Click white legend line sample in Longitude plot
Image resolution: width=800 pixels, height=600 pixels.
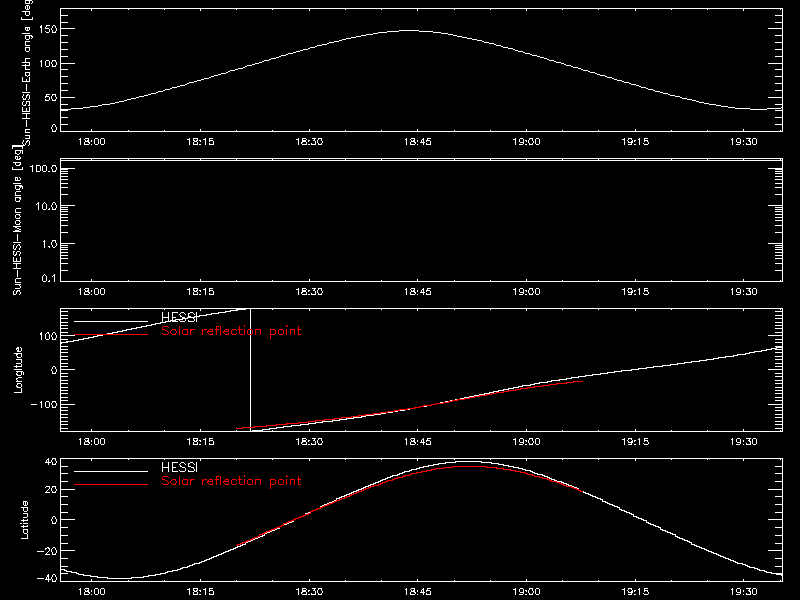111,321
